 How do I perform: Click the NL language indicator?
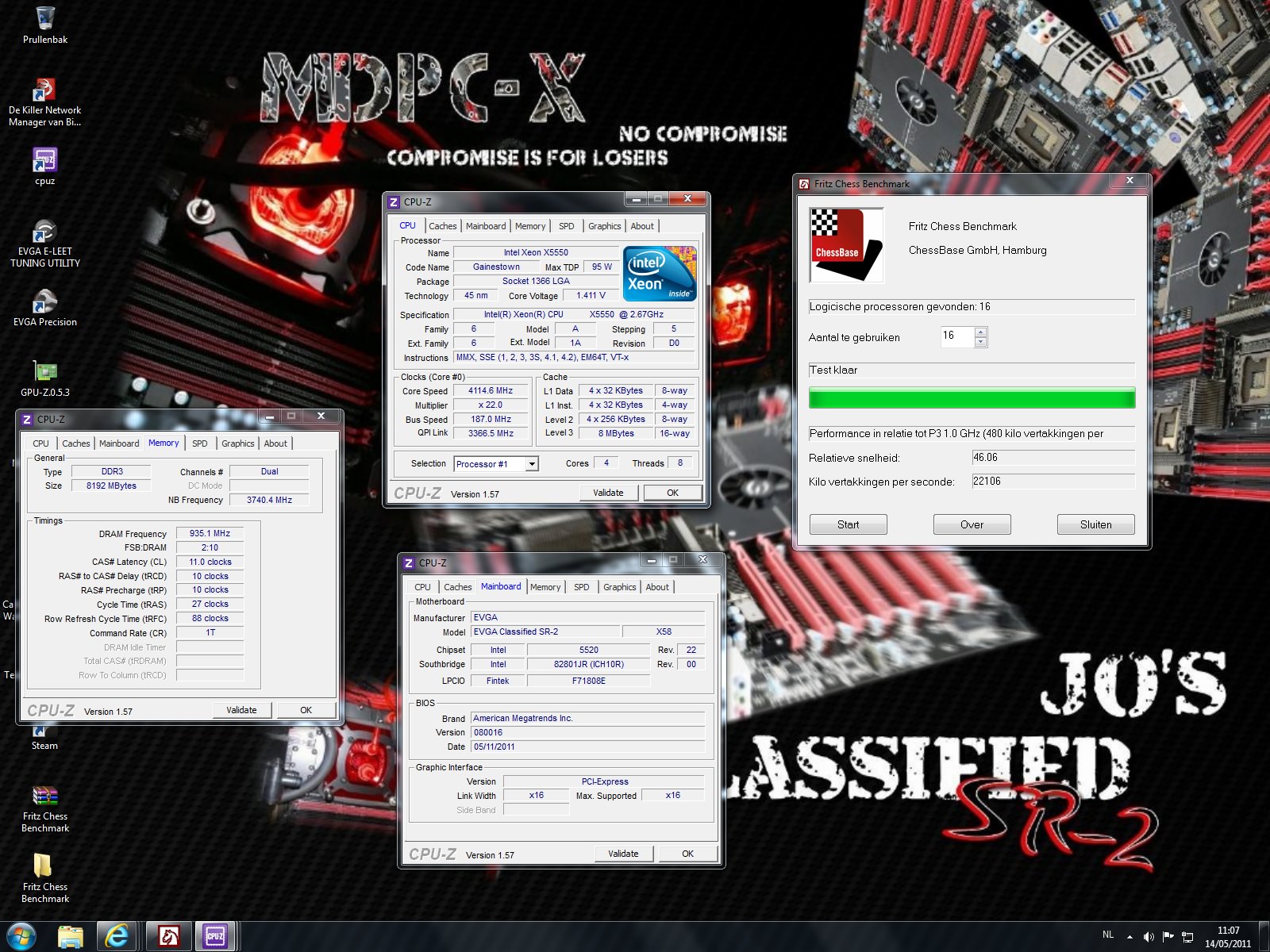click(x=1108, y=935)
